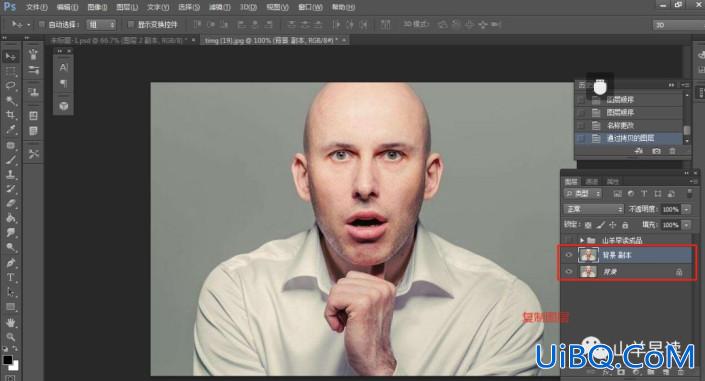Hide the 背景 layer eye
The width and height of the screenshot is (705, 381).
coord(569,271)
